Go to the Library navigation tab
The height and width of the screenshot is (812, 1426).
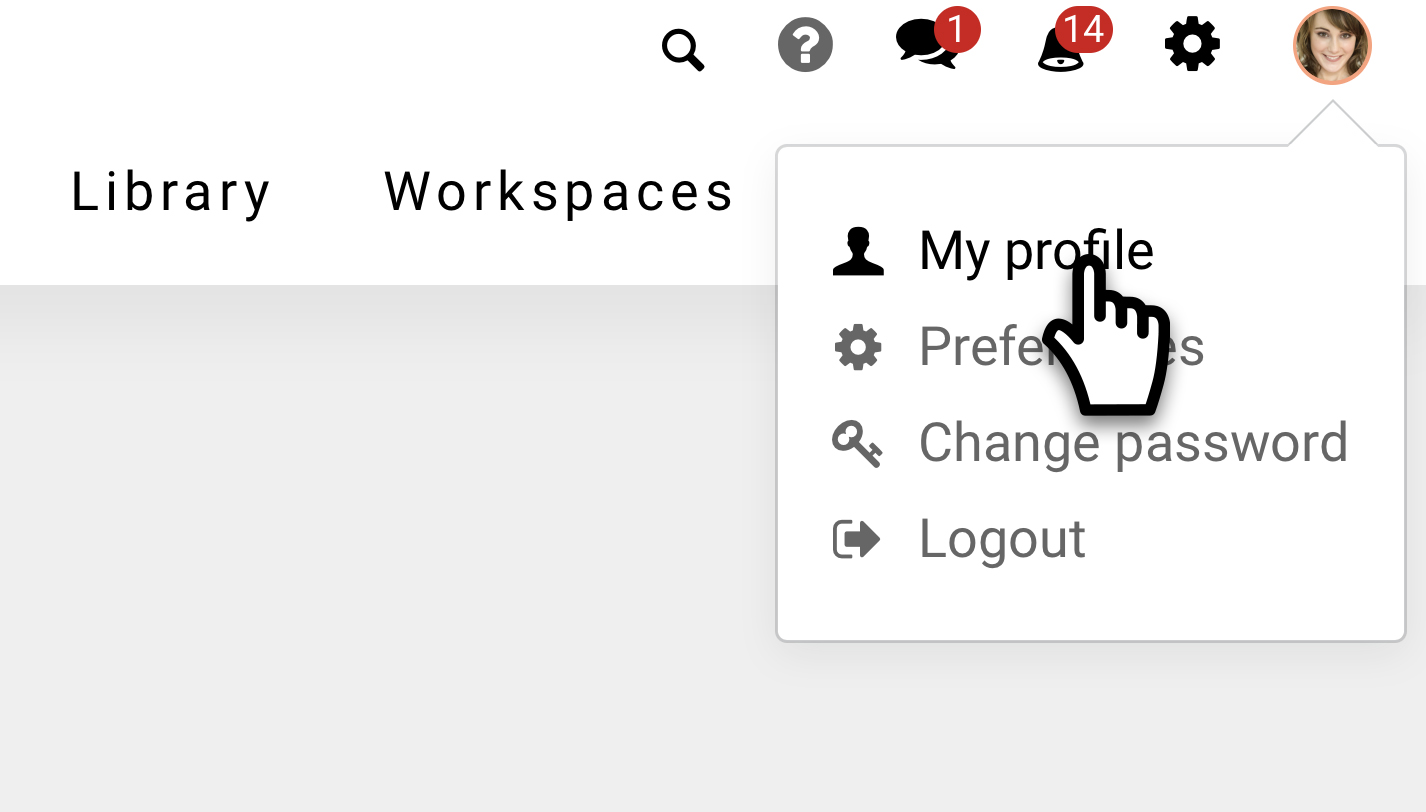[x=171, y=192]
